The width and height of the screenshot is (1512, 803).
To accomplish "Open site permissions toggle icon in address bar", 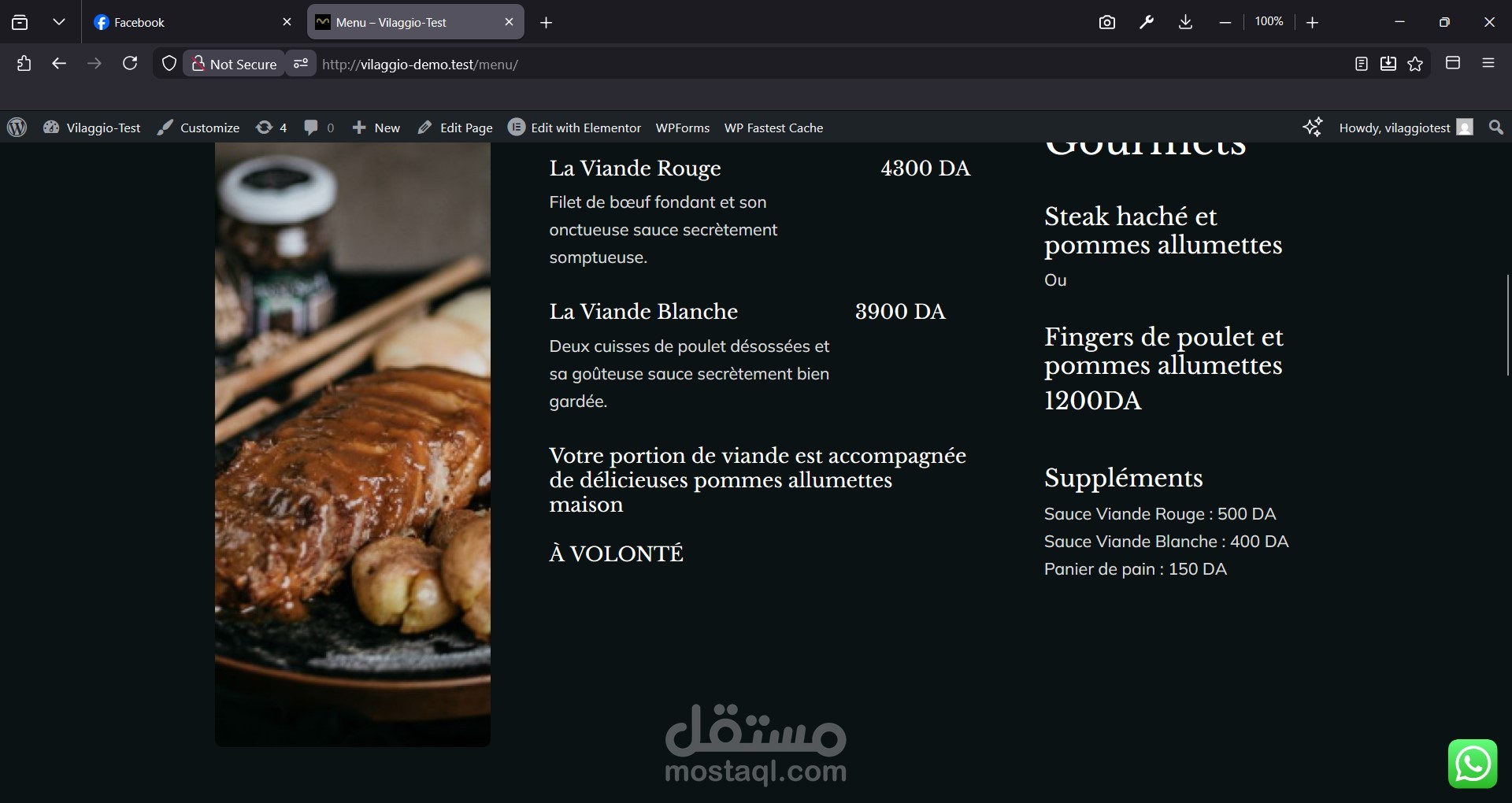I will point(301,64).
